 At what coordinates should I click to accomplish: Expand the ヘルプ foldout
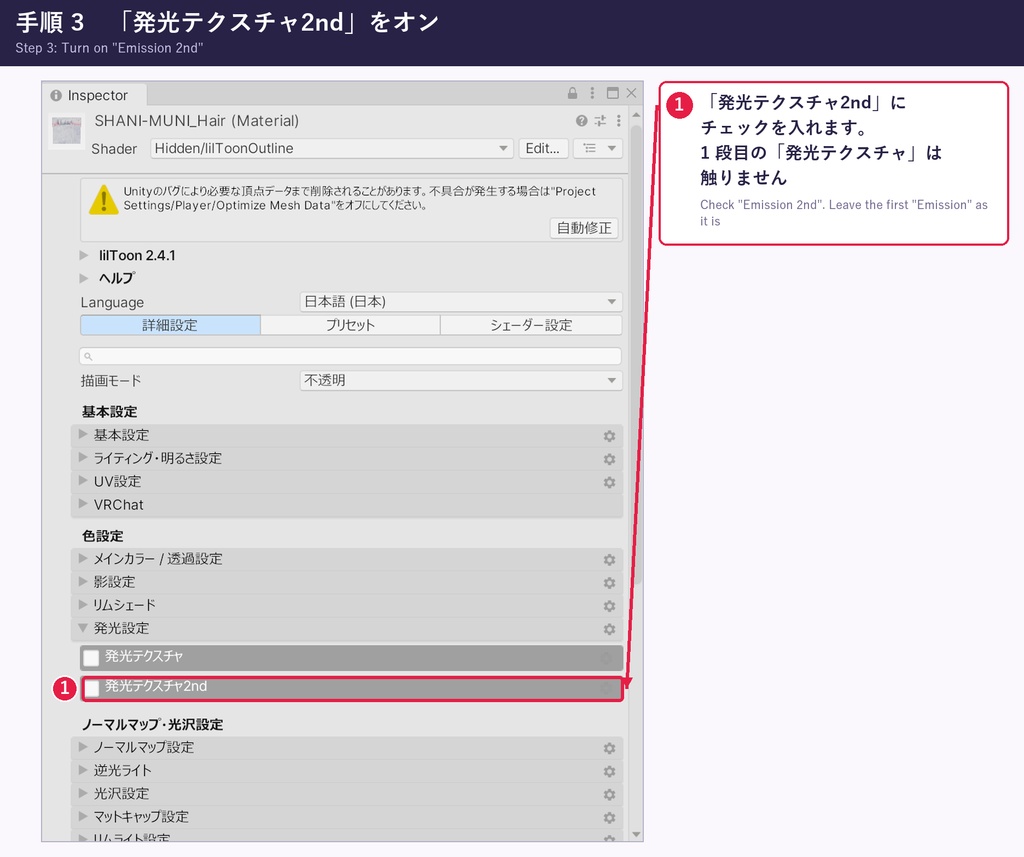[84, 278]
